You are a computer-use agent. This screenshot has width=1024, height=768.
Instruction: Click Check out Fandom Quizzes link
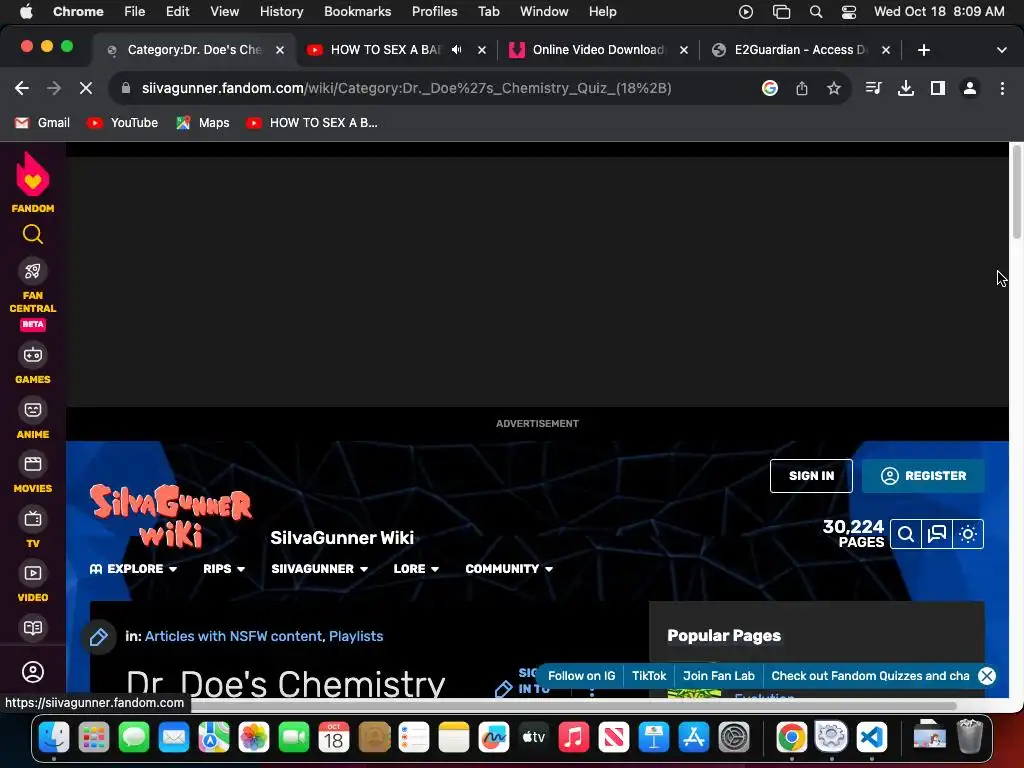click(870, 676)
